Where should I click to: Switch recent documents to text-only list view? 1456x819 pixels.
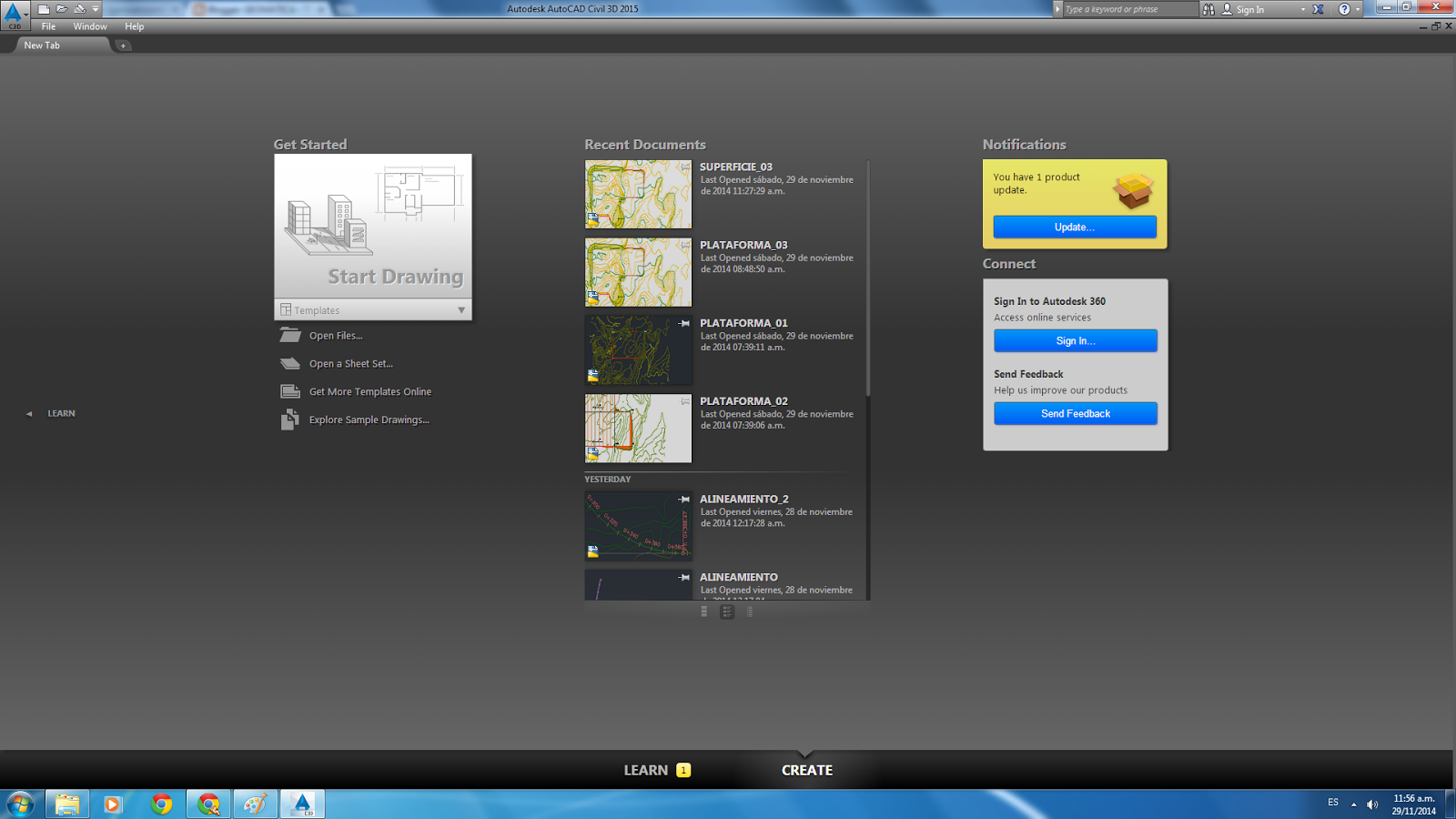click(750, 612)
